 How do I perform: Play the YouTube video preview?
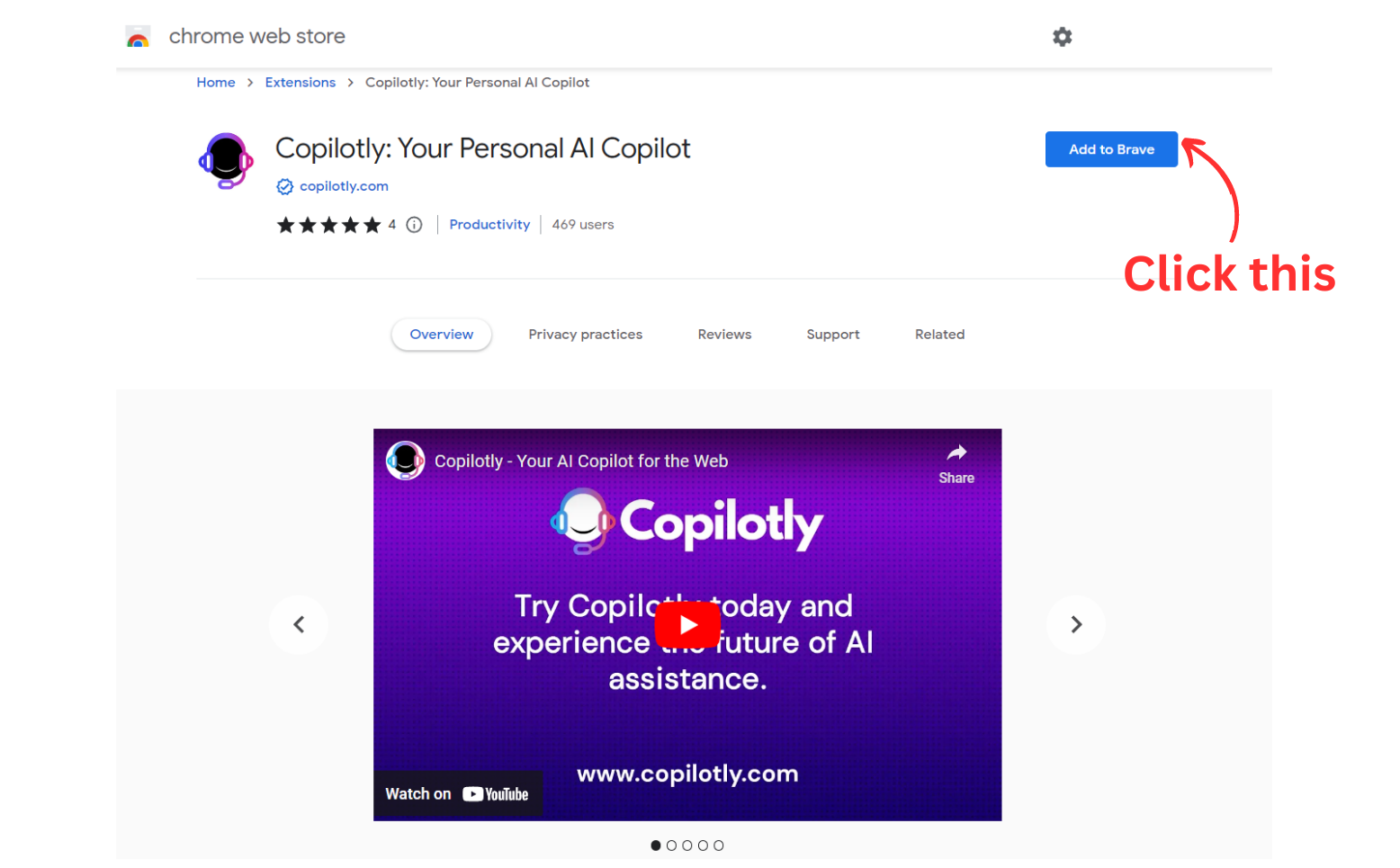pos(687,624)
